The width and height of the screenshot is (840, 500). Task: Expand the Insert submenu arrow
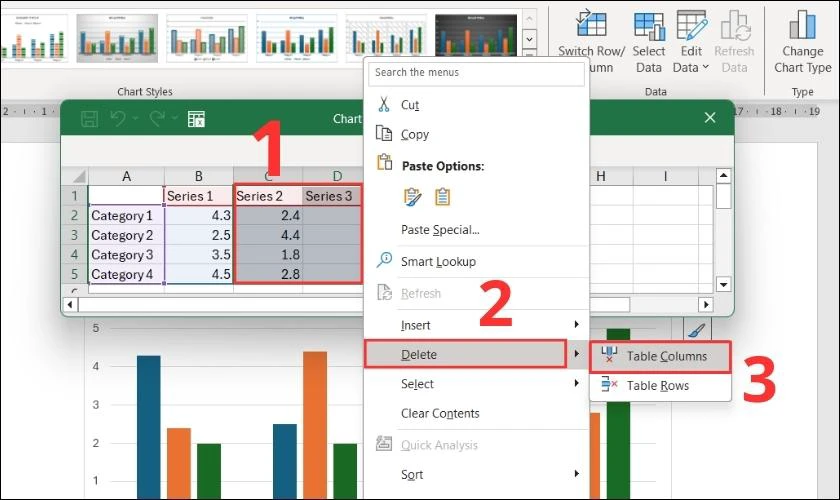point(576,324)
